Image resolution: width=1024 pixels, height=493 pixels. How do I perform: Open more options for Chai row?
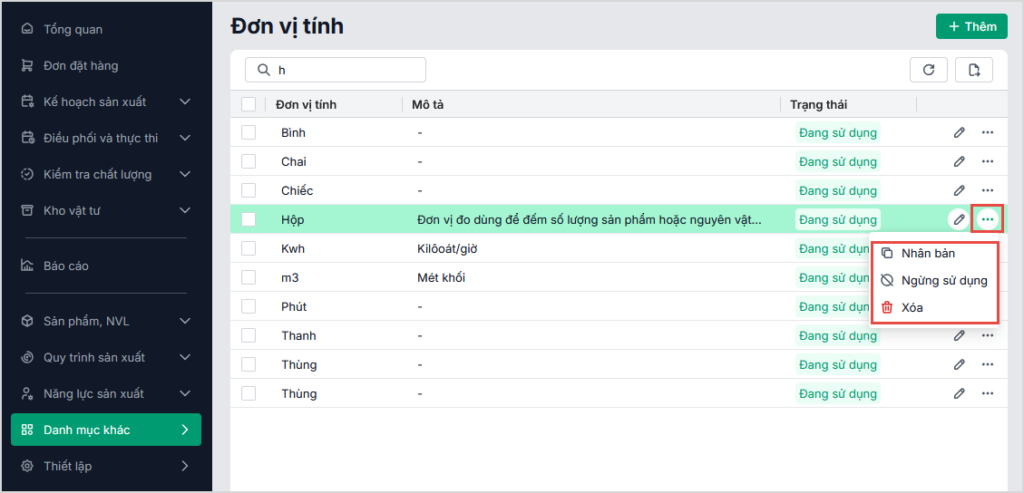[x=988, y=161]
